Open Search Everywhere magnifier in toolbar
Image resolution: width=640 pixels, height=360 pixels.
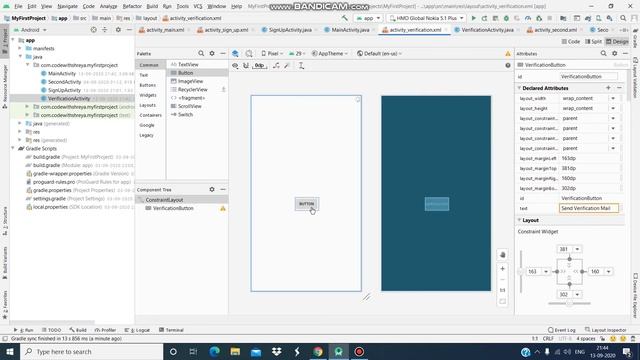point(623,18)
